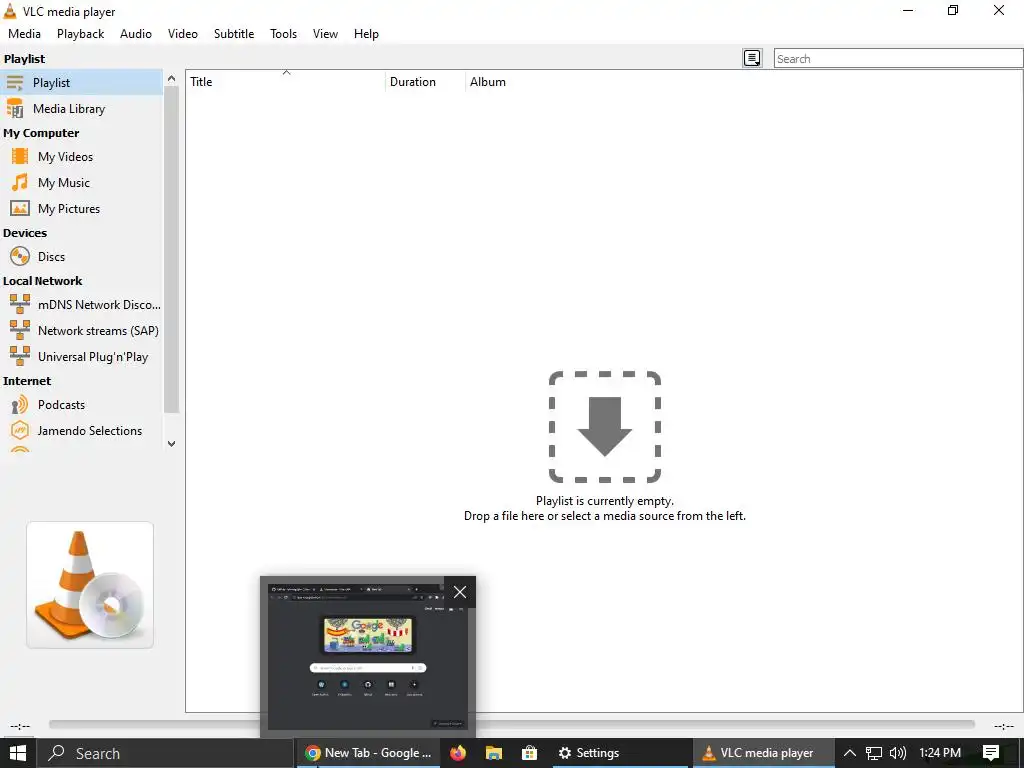
Task: Restore down the VLC window
Action: [953, 10]
